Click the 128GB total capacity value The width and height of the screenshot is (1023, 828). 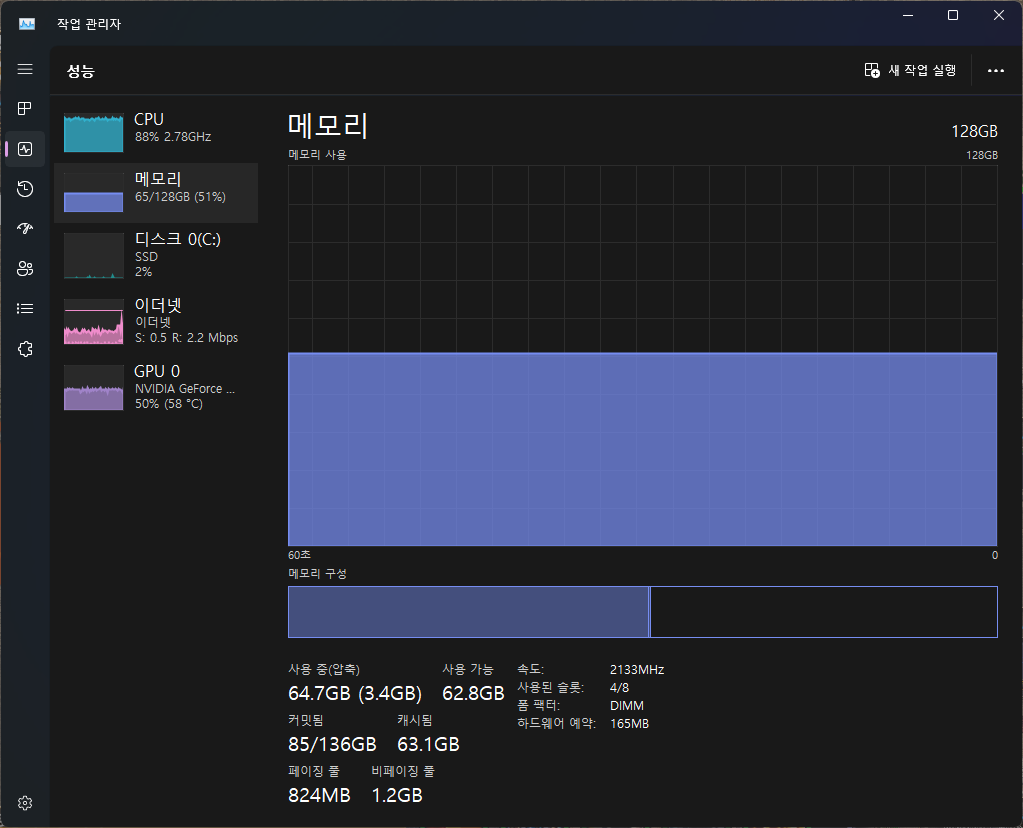tap(974, 131)
